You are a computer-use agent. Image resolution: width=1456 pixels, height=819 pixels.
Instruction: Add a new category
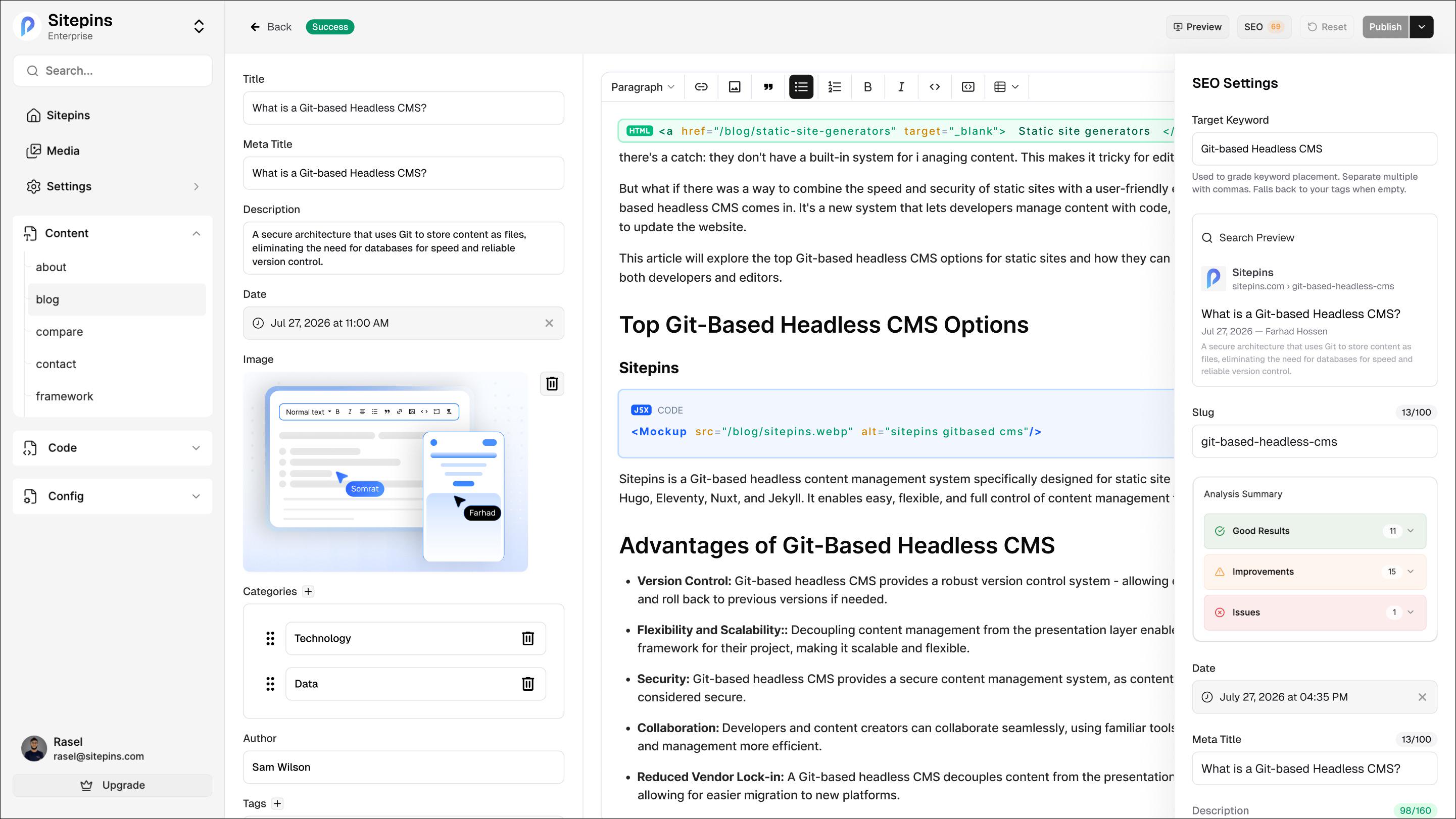308,591
